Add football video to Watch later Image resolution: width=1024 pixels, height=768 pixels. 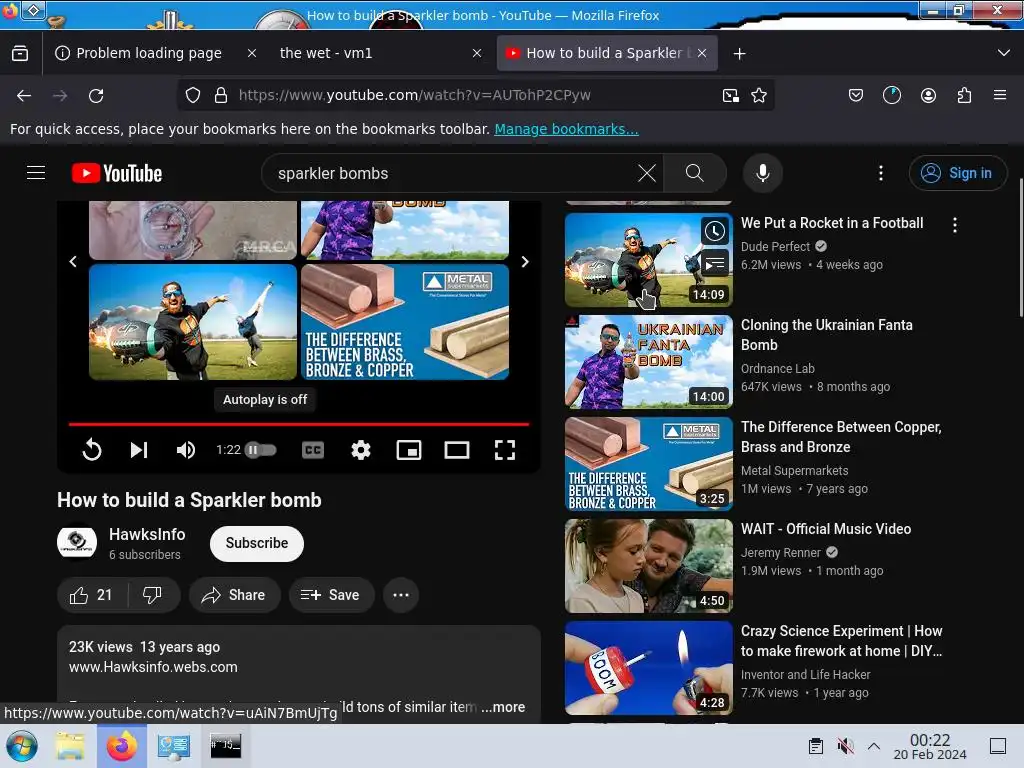714,231
